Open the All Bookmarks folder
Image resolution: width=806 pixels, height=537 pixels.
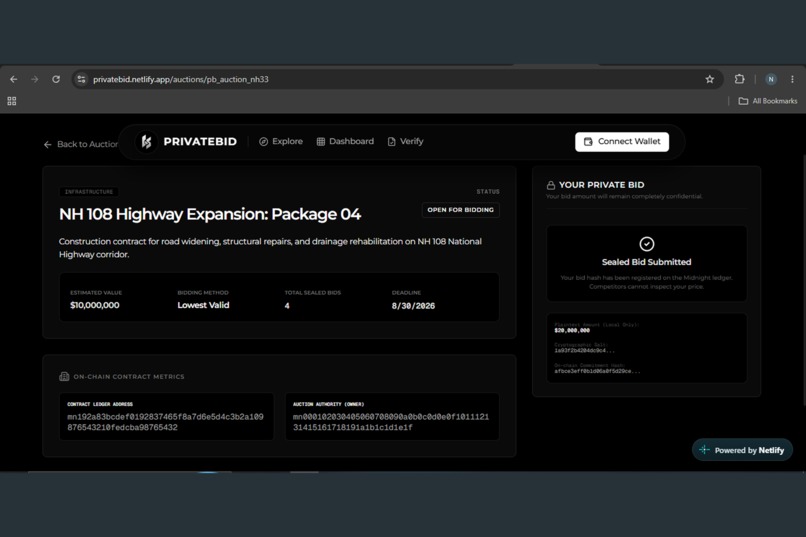point(767,101)
